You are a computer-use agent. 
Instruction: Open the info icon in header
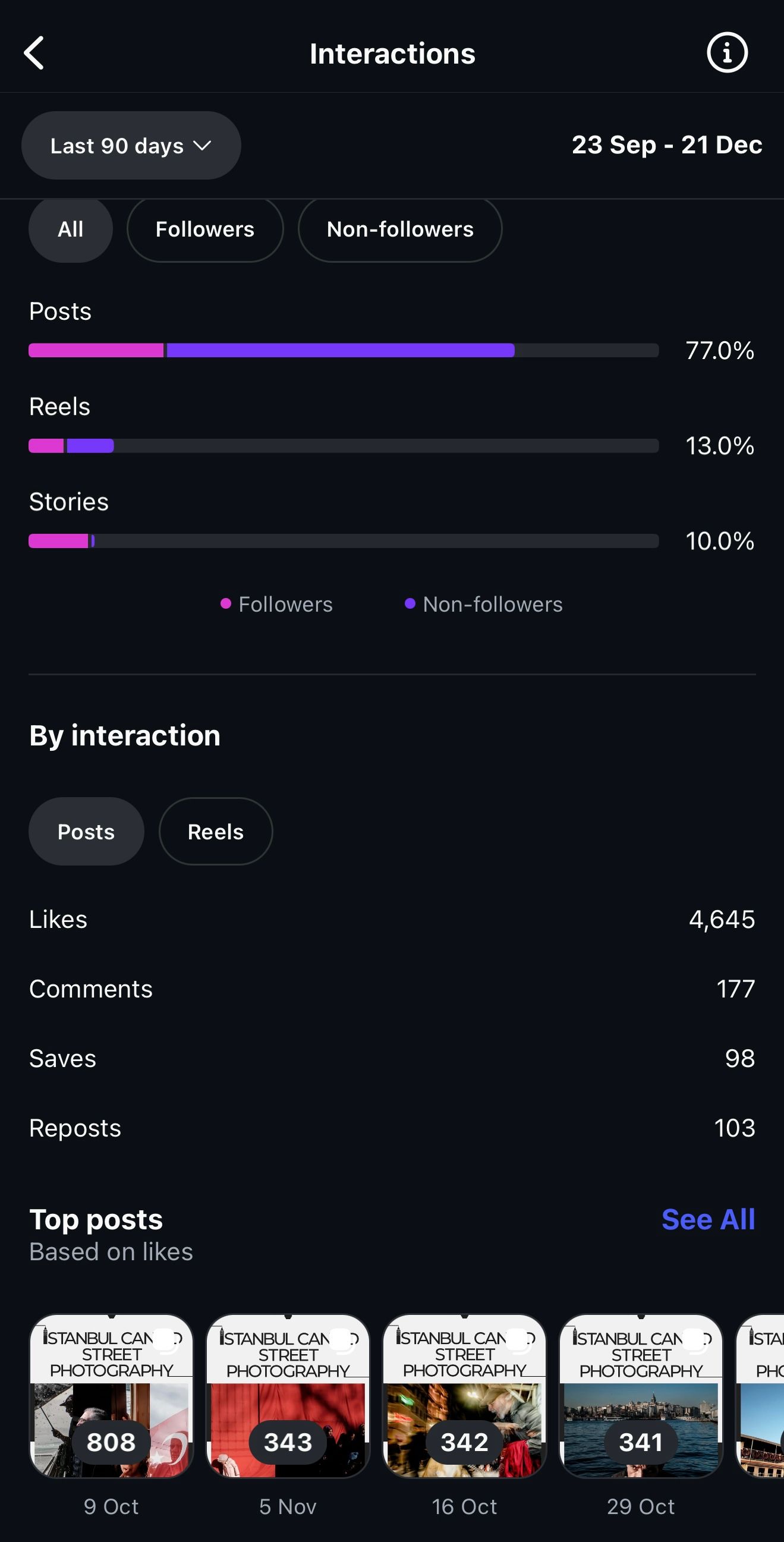tap(726, 53)
